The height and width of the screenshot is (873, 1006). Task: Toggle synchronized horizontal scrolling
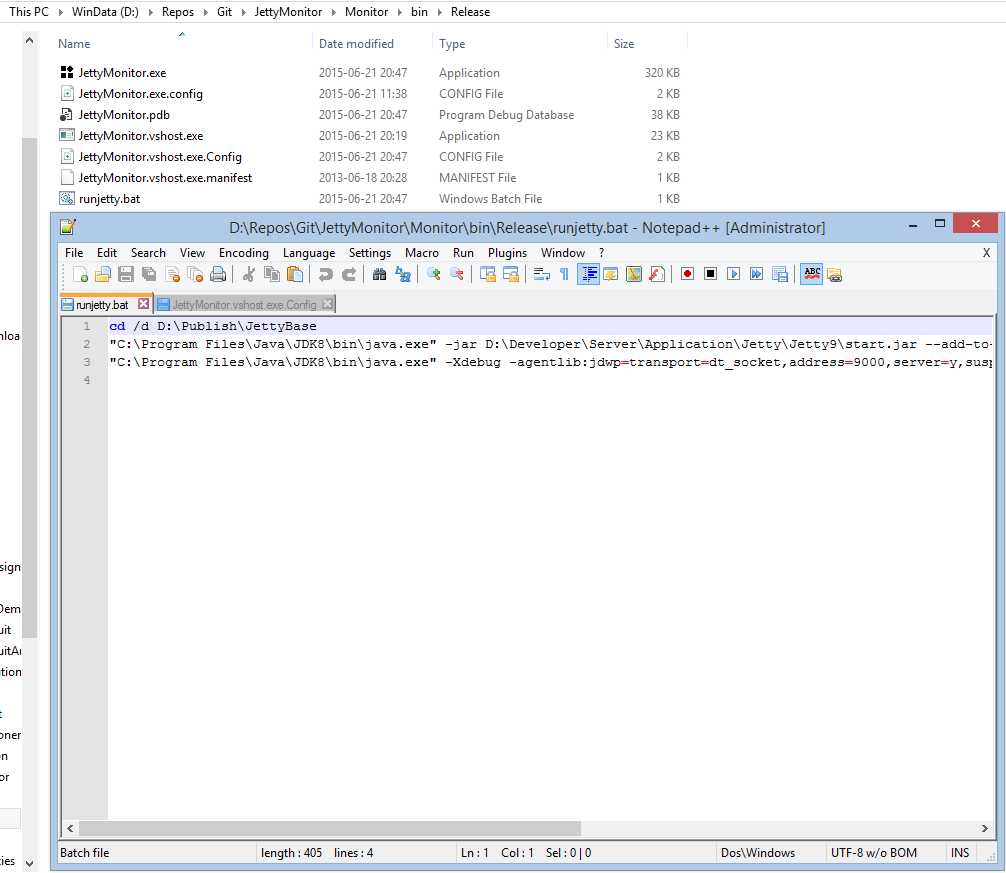511,275
